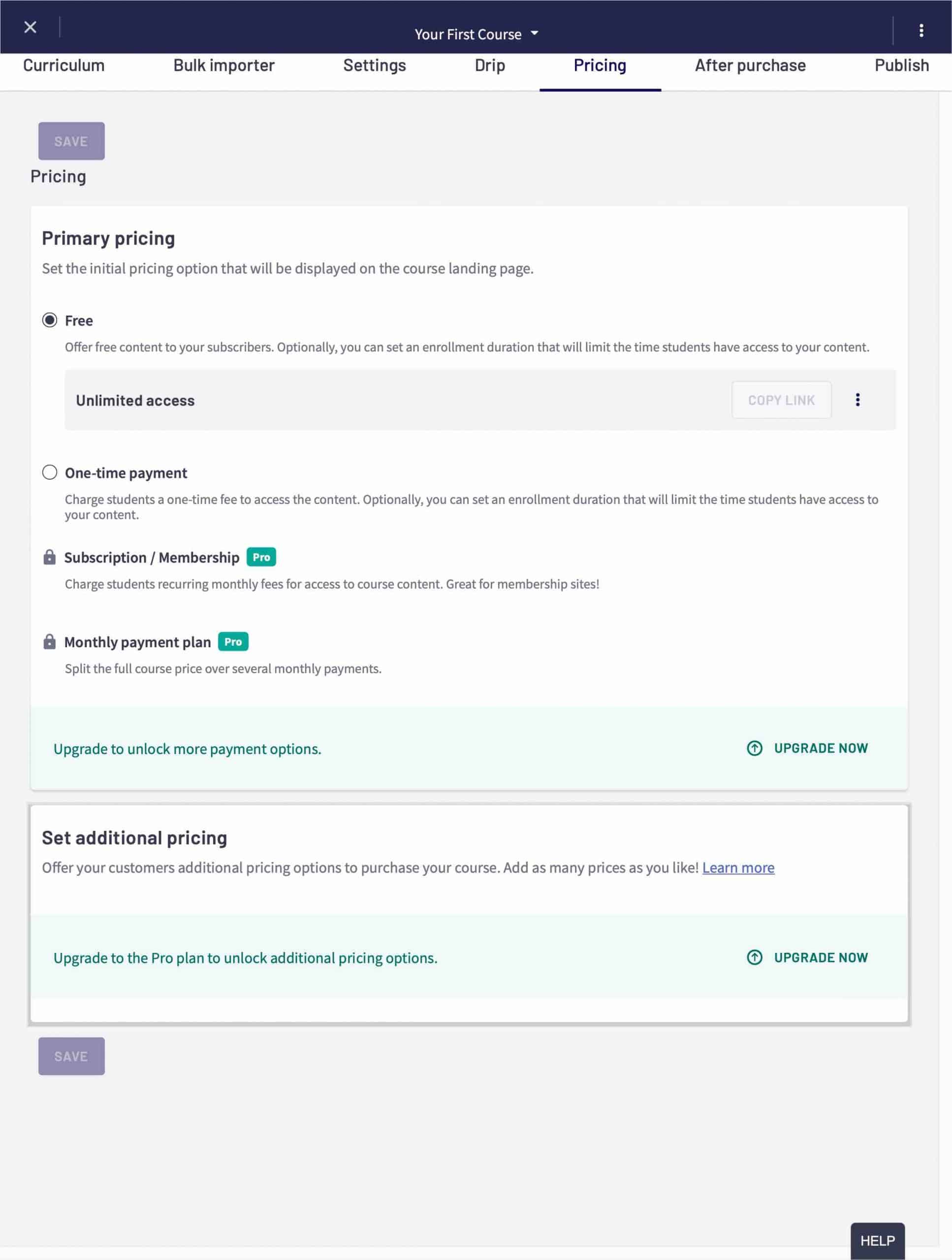Click the Subscription / Membership lock icon

[x=50, y=557]
